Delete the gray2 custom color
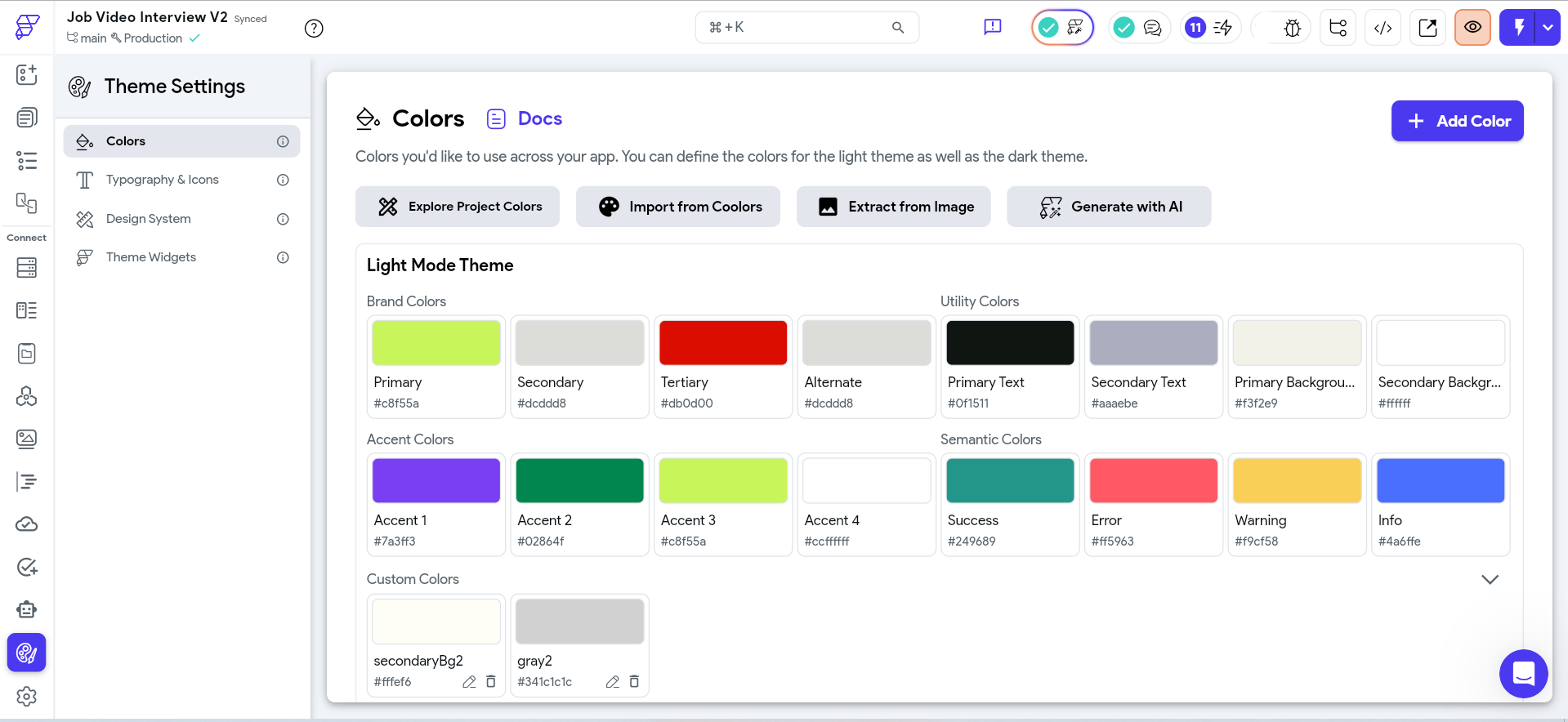Image resolution: width=1568 pixels, height=722 pixels. click(634, 681)
